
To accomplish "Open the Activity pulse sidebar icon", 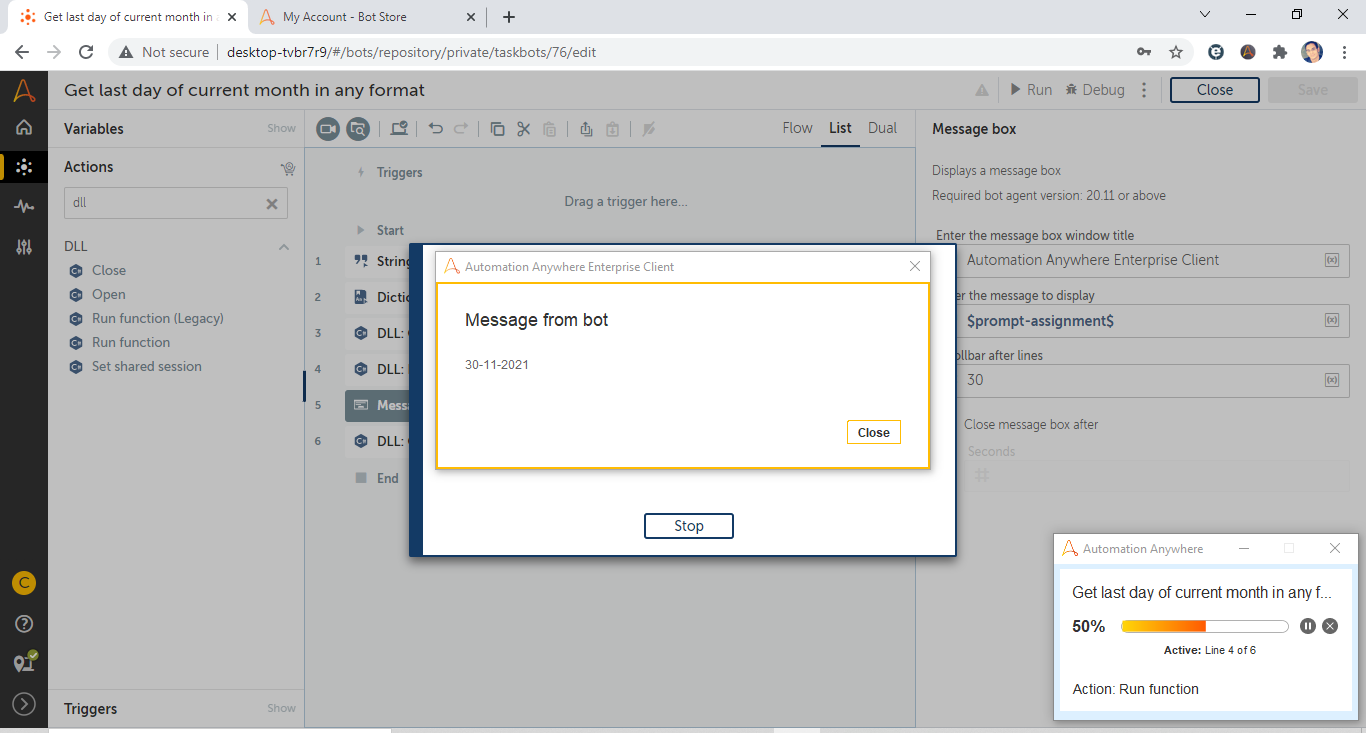I will pyautogui.click(x=24, y=207).
